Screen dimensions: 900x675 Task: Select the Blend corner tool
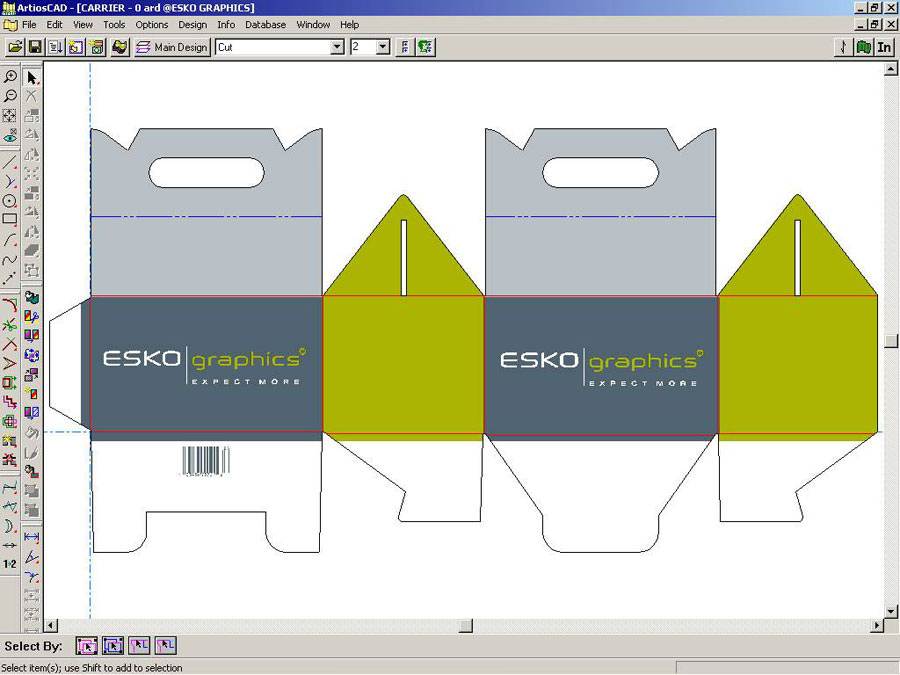(10, 305)
